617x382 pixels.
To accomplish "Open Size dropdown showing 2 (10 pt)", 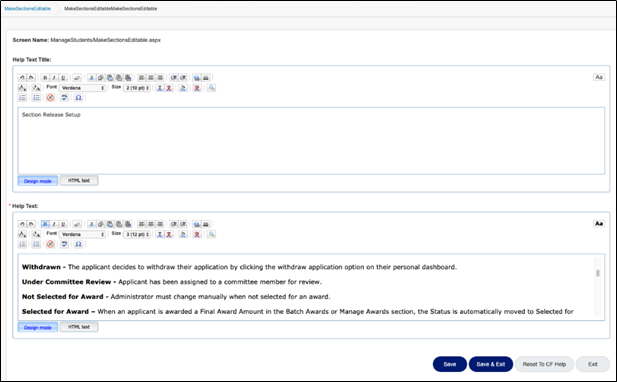I will pyautogui.click(x=137, y=88).
